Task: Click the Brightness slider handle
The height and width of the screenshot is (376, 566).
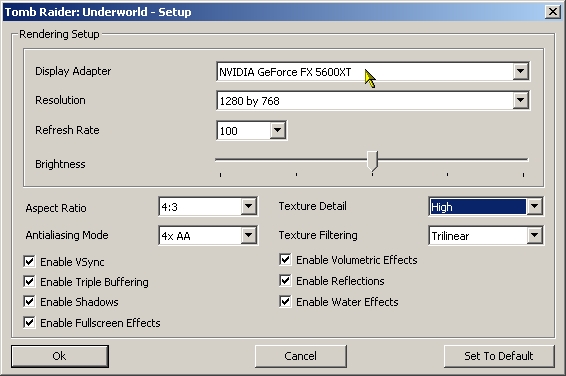Action: (x=372, y=161)
